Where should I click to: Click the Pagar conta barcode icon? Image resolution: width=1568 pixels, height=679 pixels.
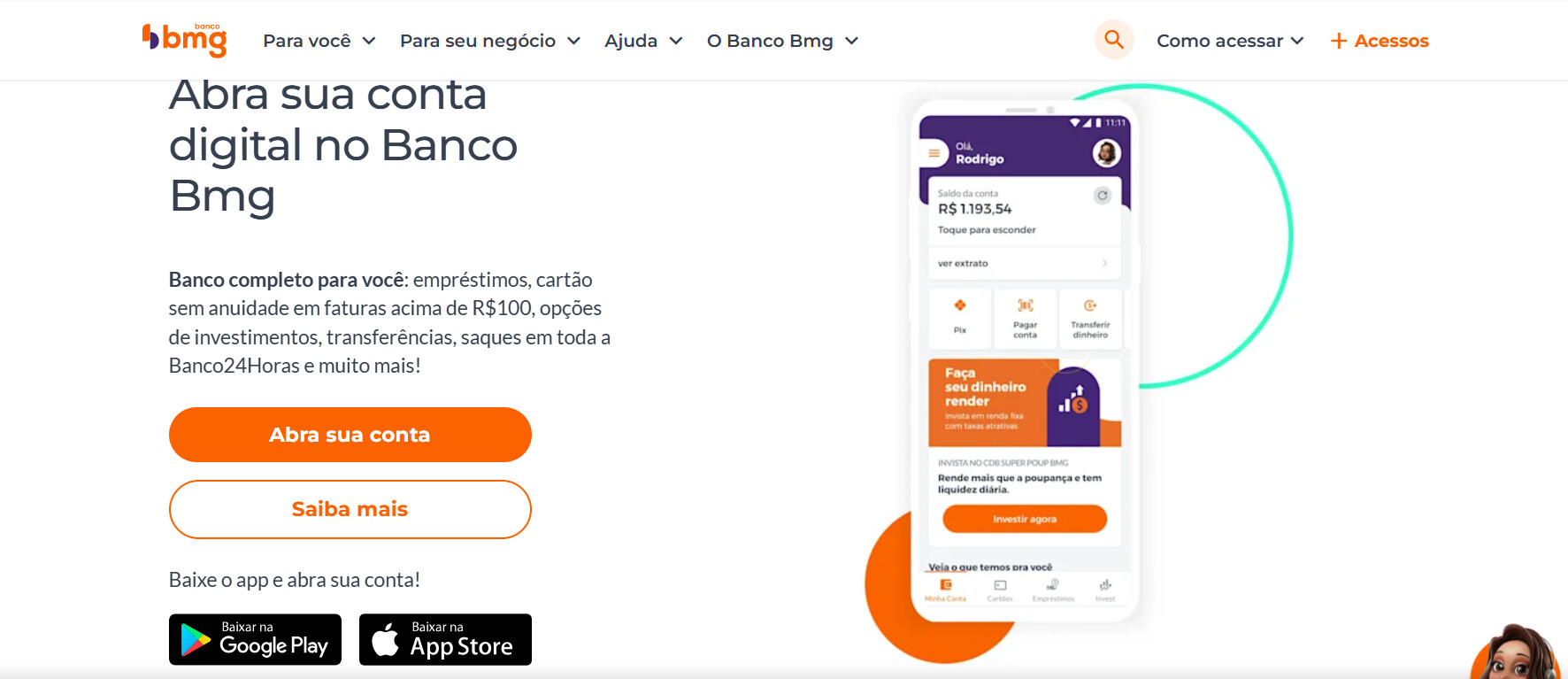pyautogui.click(x=1025, y=306)
